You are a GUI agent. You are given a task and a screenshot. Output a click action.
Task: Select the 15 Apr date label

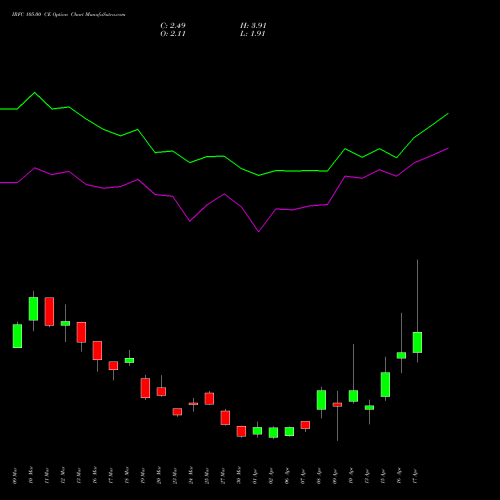pos(383,476)
